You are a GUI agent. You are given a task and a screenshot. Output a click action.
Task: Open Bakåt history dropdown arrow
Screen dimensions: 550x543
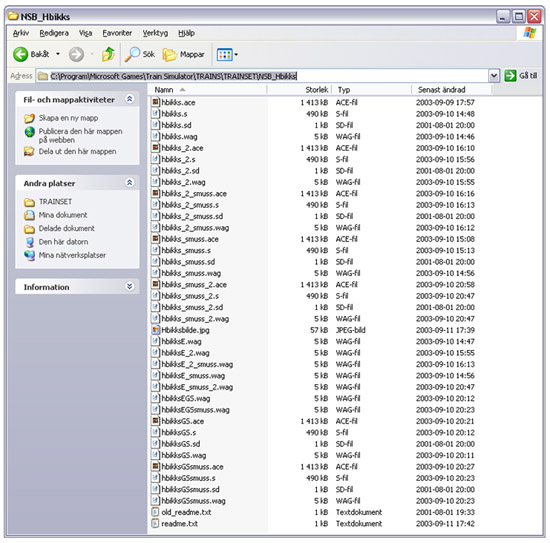tap(58, 54)
